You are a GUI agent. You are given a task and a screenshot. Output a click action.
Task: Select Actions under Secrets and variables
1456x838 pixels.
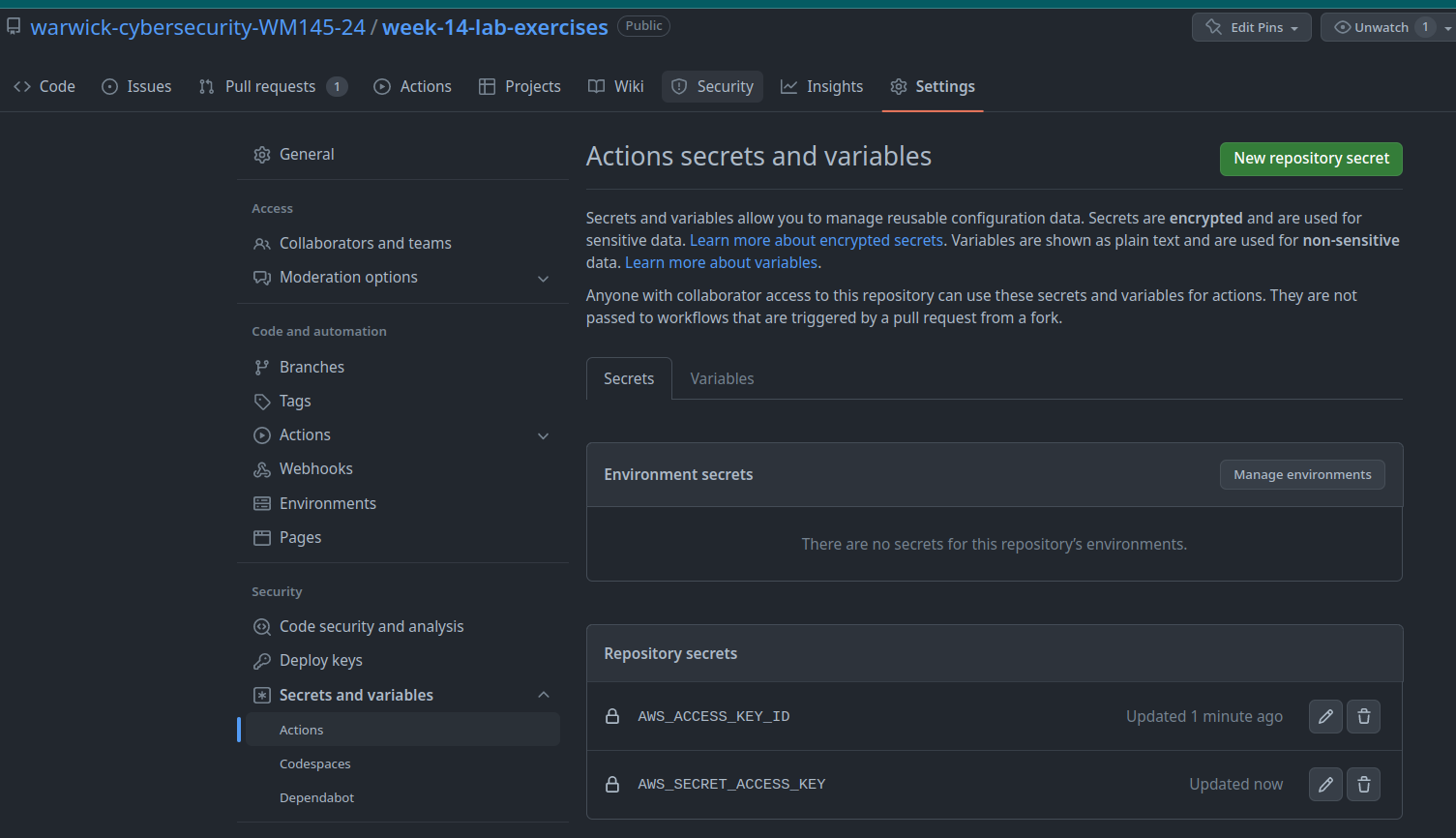pyautogui.click(x=403, y=730)
